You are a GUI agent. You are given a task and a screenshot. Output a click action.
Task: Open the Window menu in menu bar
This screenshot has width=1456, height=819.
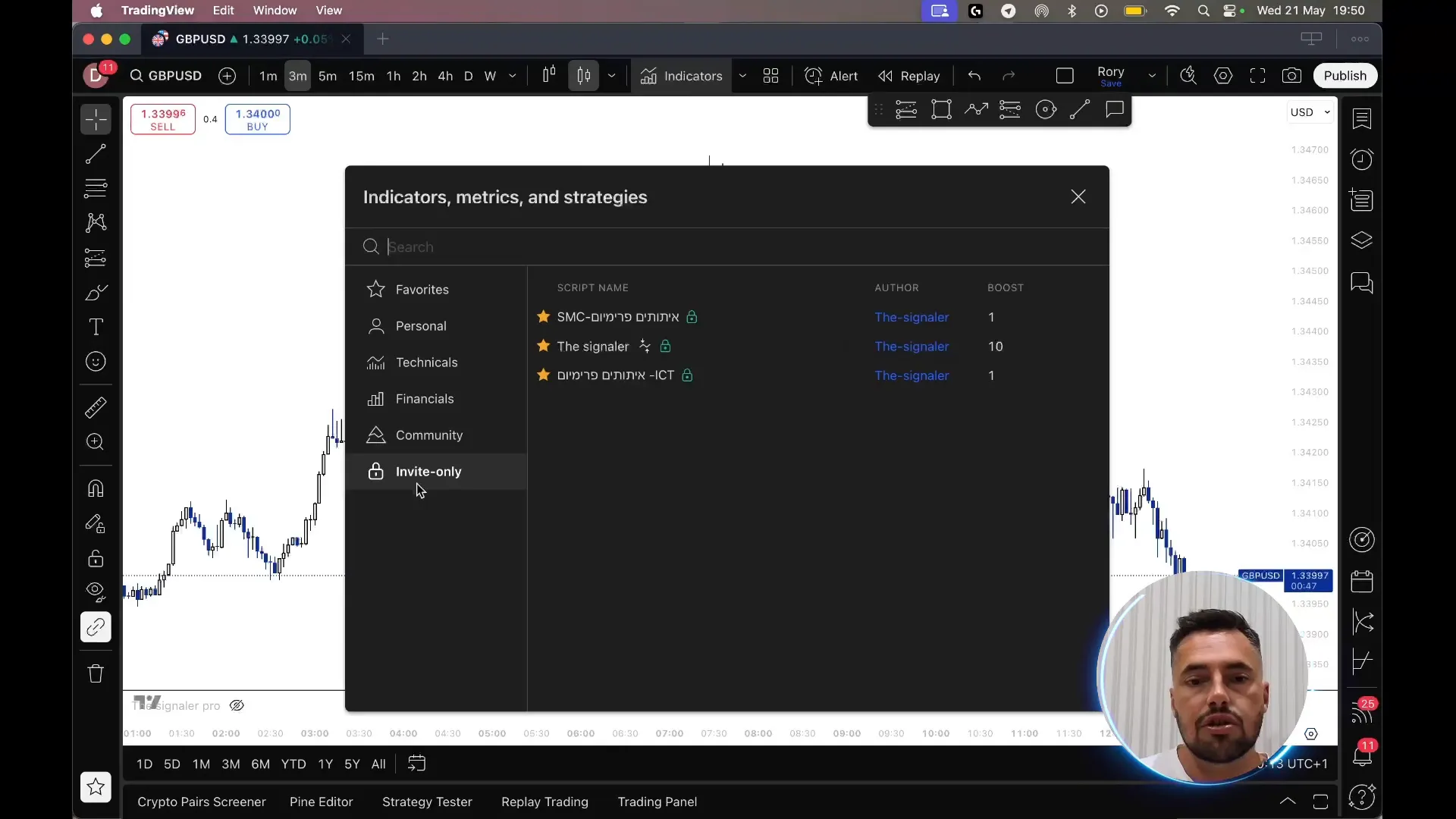point(275,11)
